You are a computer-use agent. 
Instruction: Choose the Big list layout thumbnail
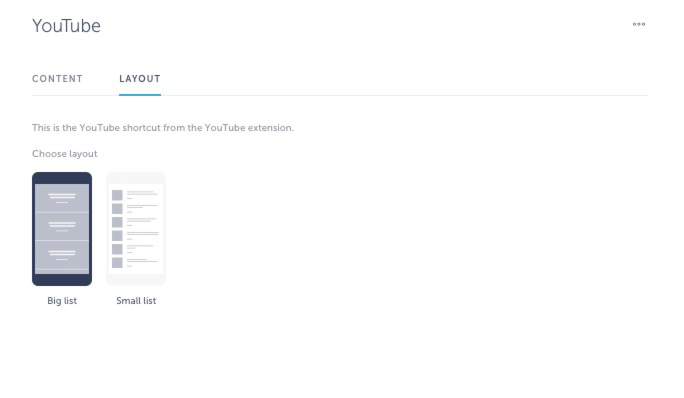tap(62, 229)
